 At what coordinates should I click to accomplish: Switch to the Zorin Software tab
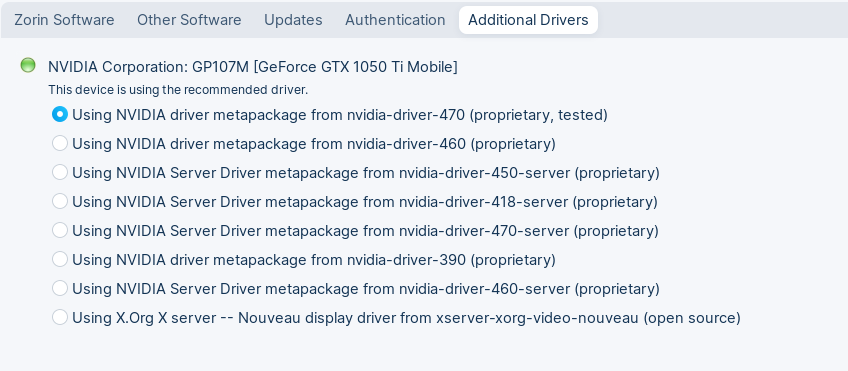64,20
